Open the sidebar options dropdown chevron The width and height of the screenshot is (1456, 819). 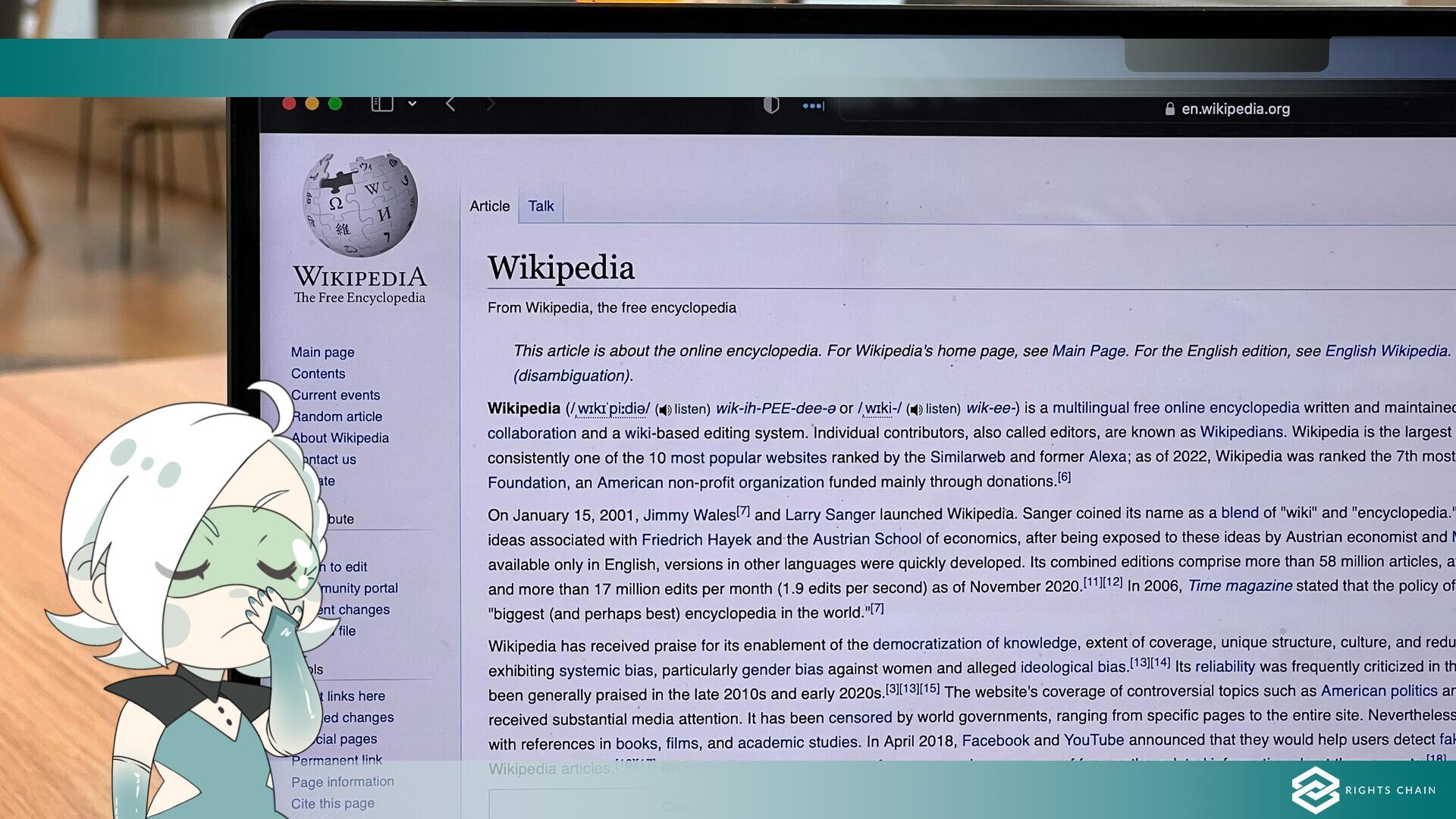[x=413, y=104]
